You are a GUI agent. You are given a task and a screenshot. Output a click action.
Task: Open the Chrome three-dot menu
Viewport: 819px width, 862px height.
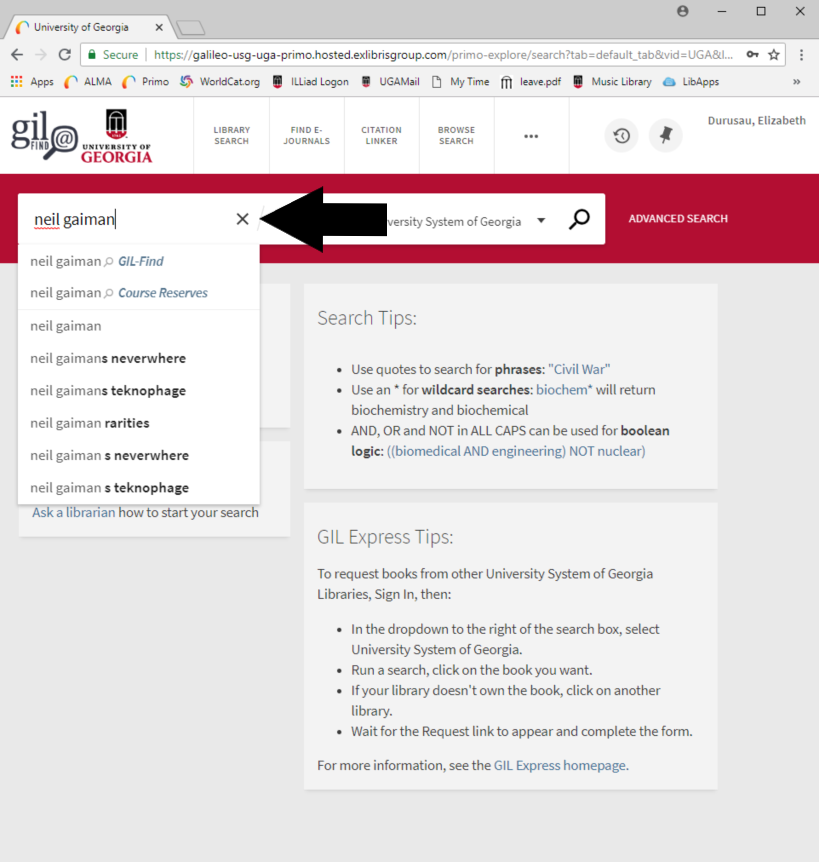[x=801, y=55]
